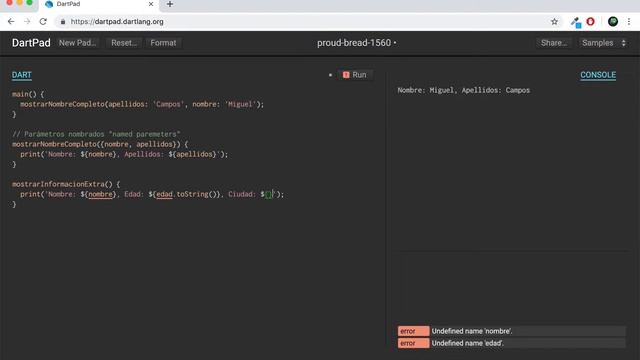The image size is (640, 360).
Task: Select the DartPad browser tab
Action: (100, 4)
